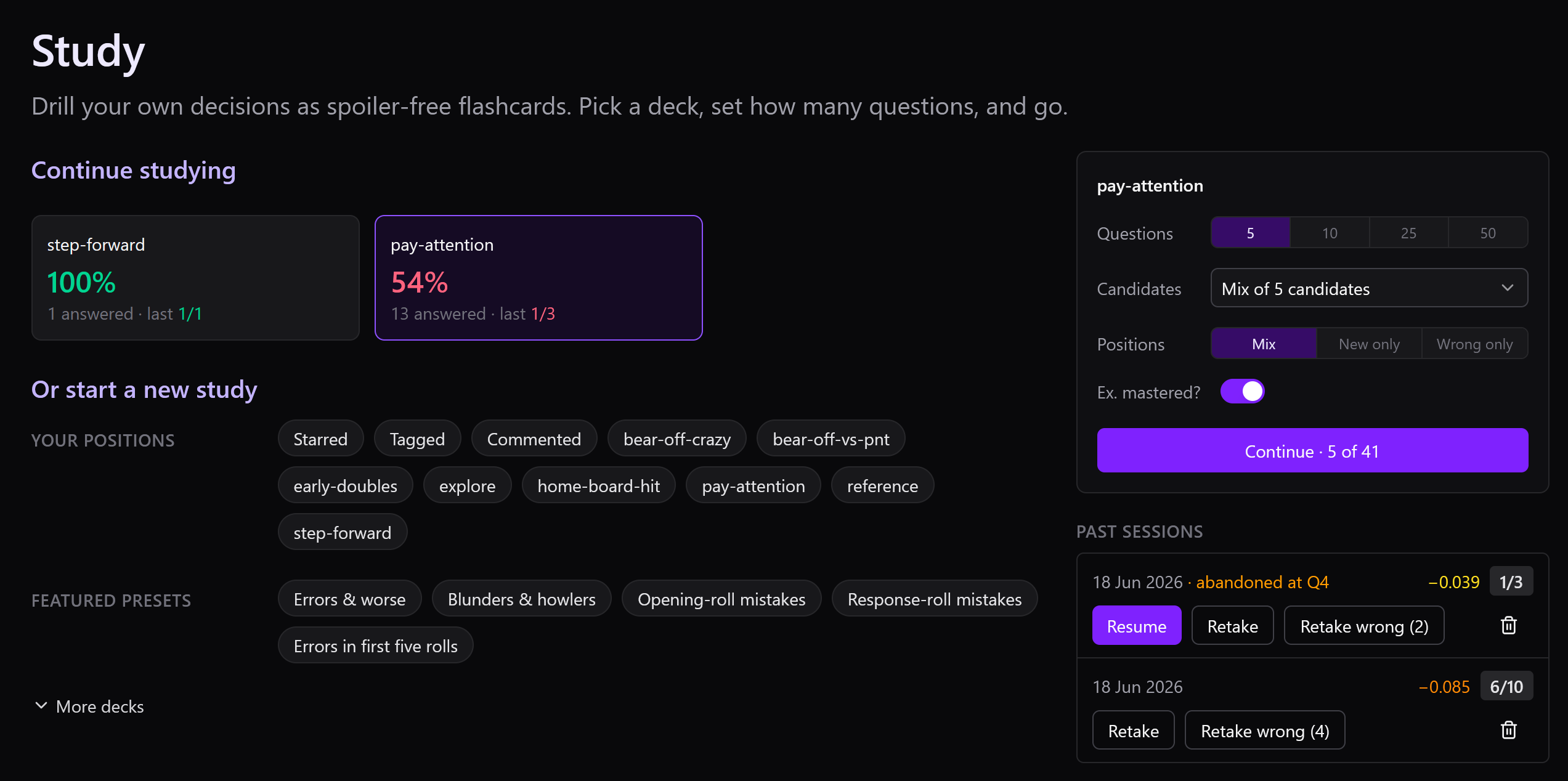
Task: Open the Candidates dropdown
Action: [1369, 288]
